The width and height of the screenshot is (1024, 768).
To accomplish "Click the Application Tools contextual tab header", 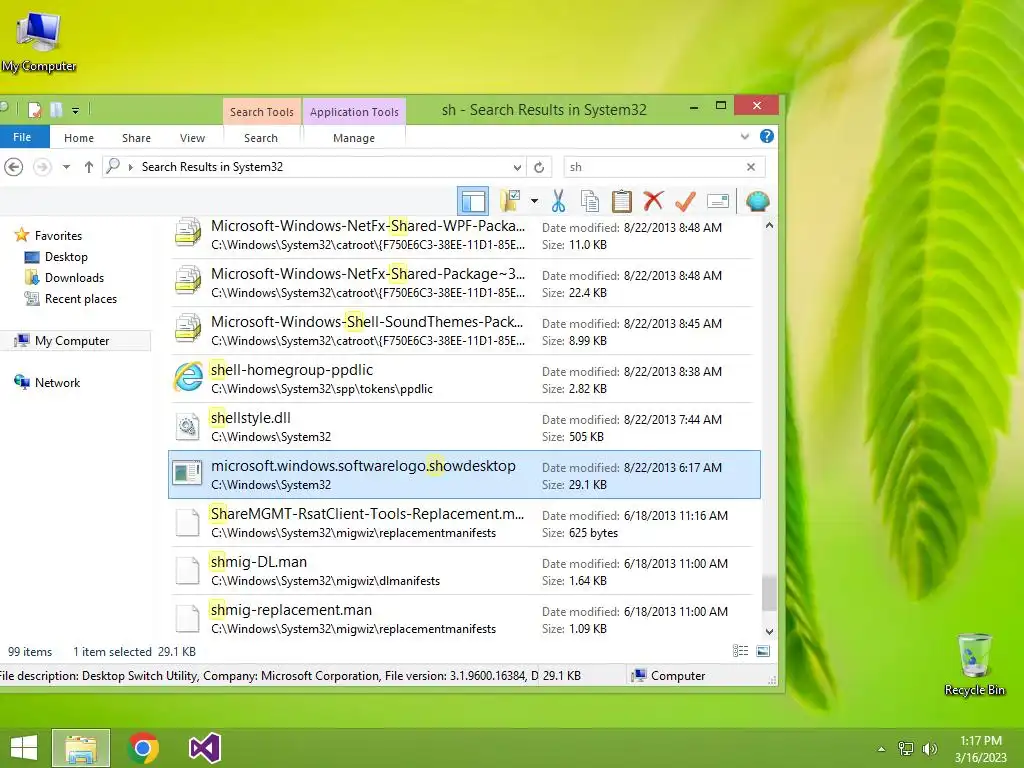I will (x=355, y=112).
